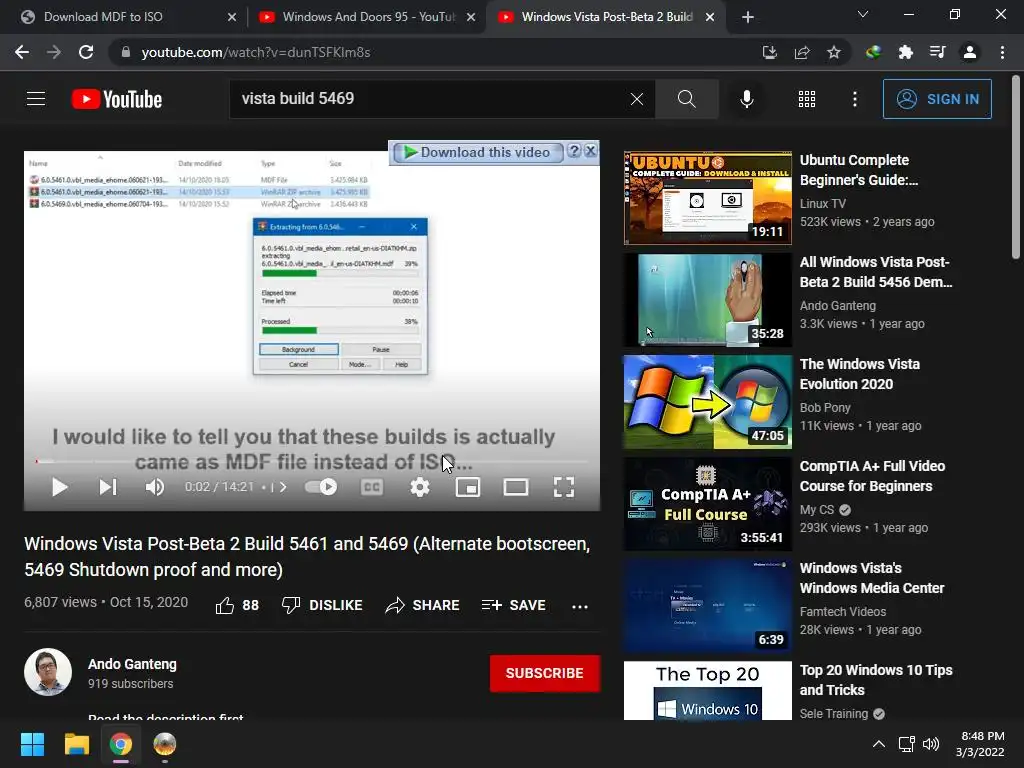Go back to the previous page

(x=22, y=52)
